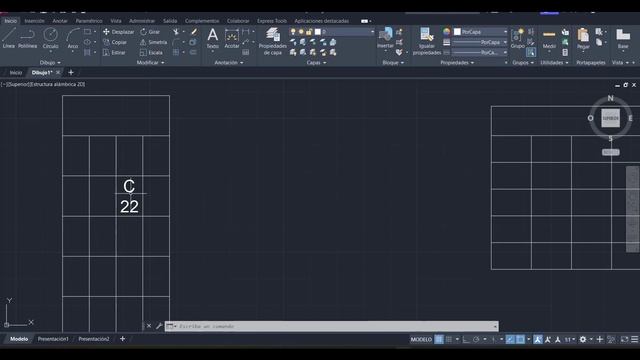This screenshot has height=360, width=640.
Task: Toggle polar tracking in status bar
Action: 476,340
